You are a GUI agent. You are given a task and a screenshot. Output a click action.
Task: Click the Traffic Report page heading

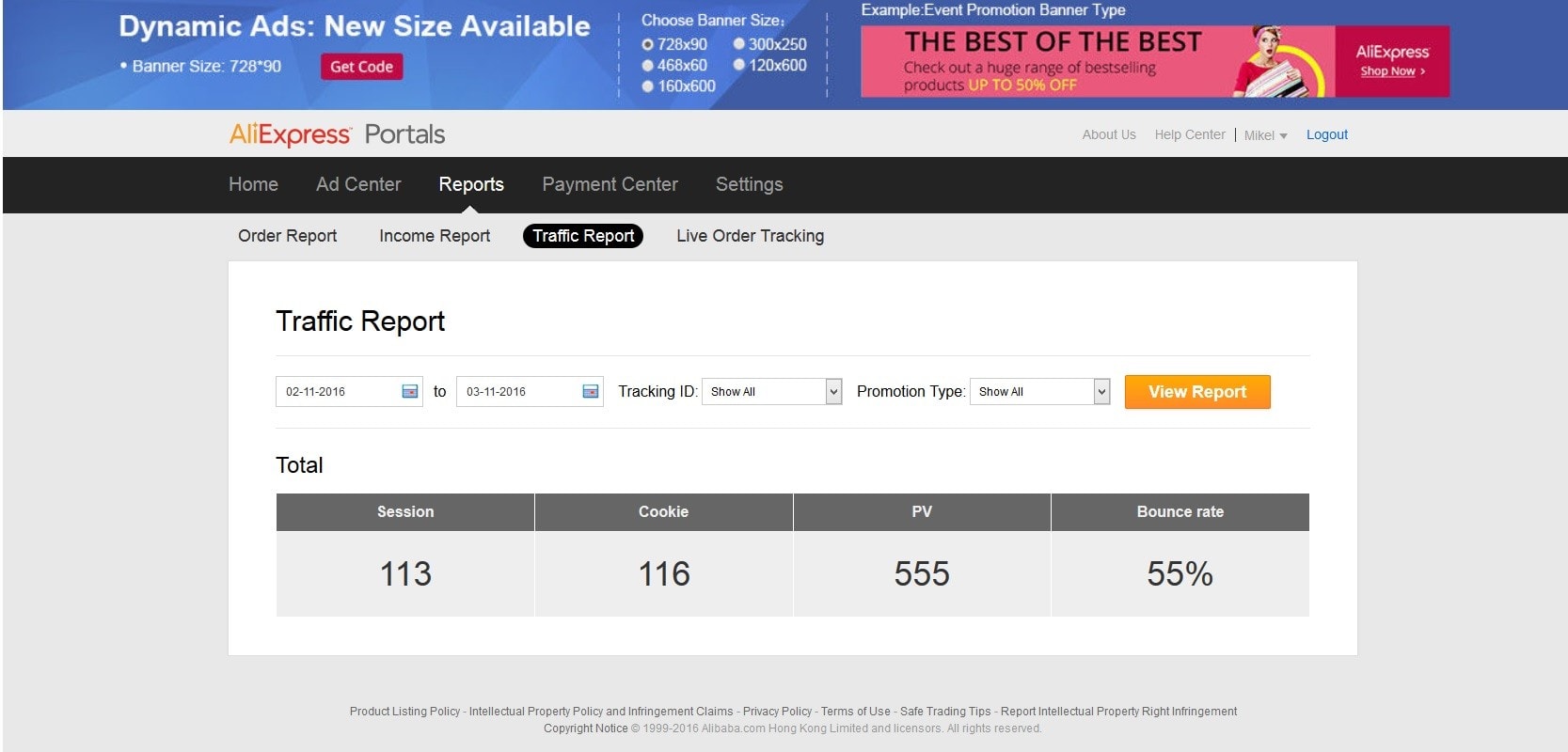tap(360, 321)
